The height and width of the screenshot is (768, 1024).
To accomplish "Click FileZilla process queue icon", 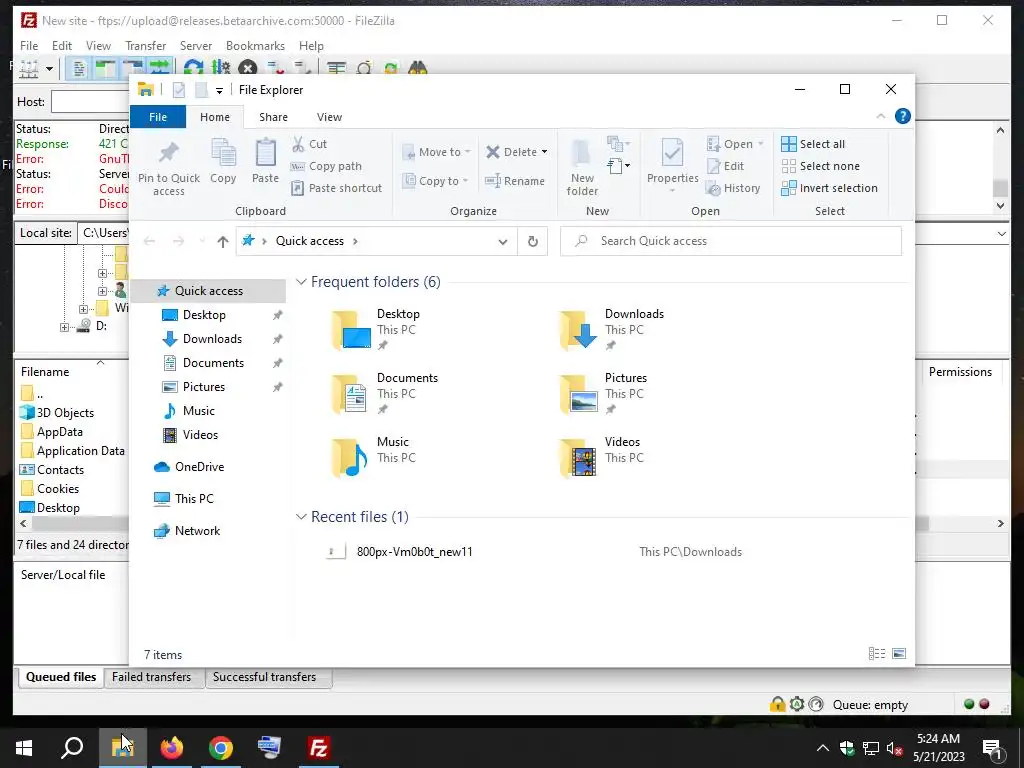I will point(220,67).
